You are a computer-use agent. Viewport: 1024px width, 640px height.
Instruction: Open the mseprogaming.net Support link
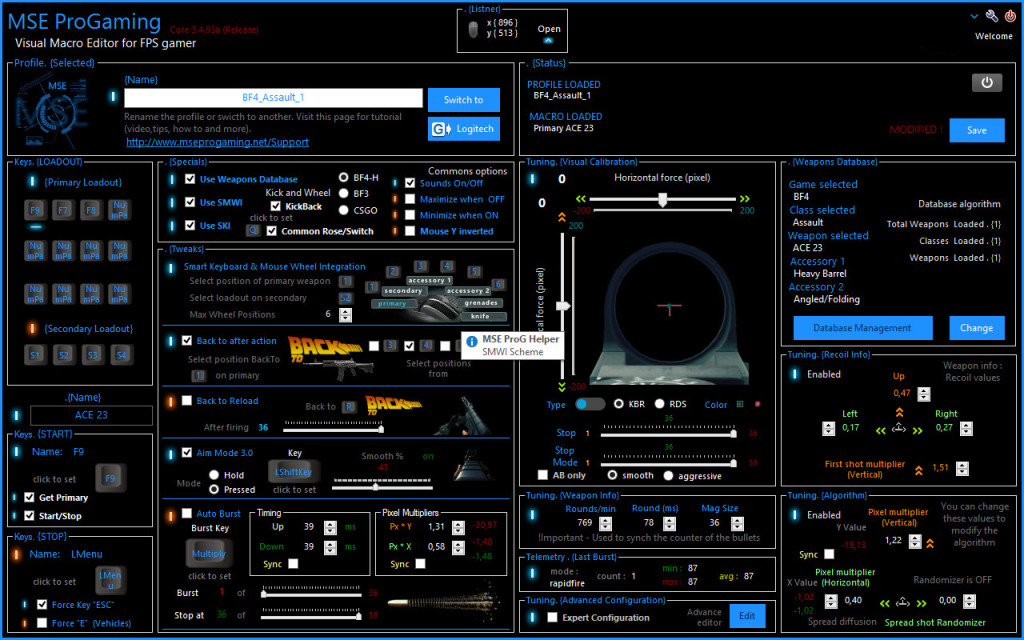coord(217,142)
